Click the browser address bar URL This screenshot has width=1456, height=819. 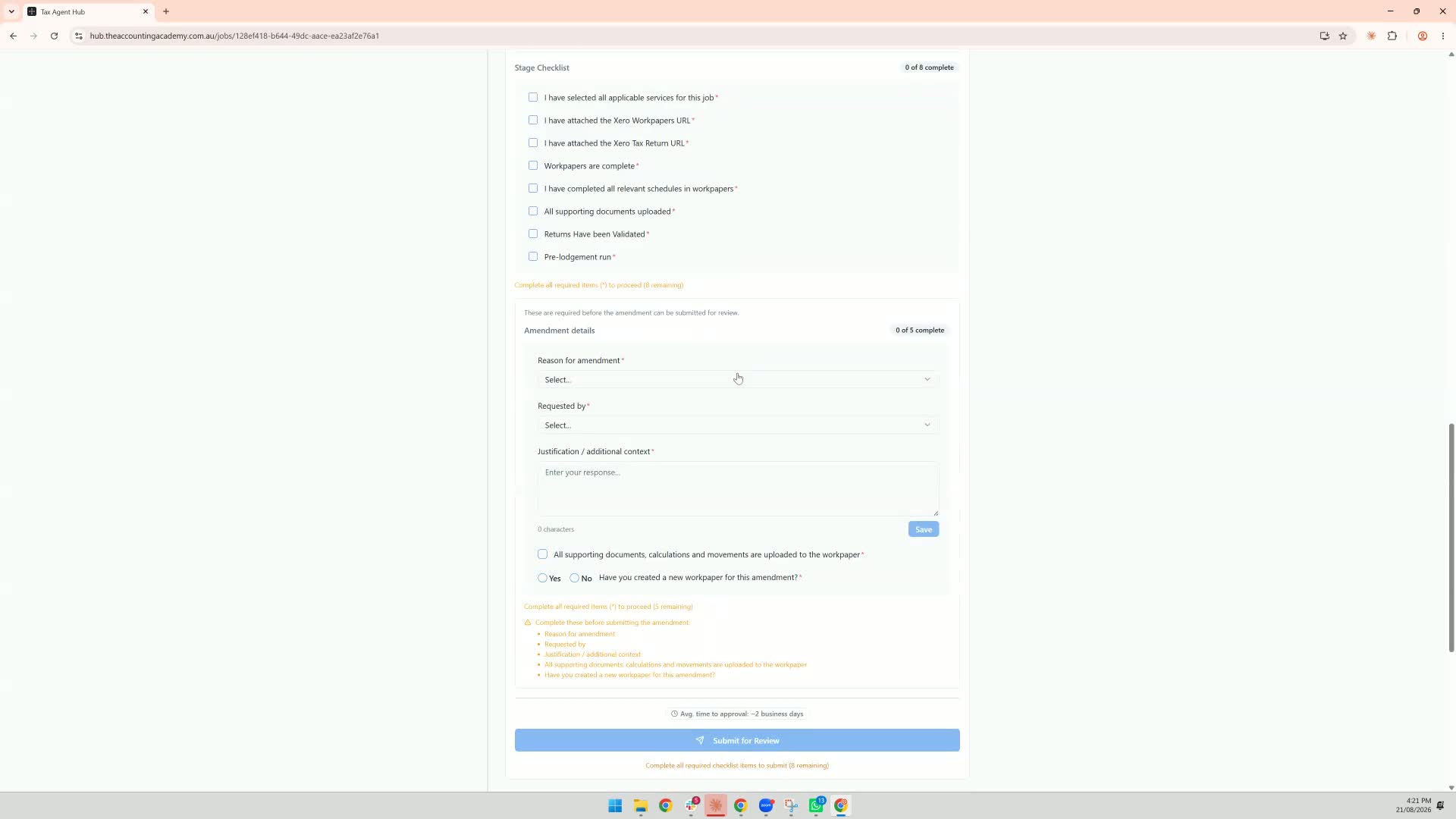[x=234, y=36]
